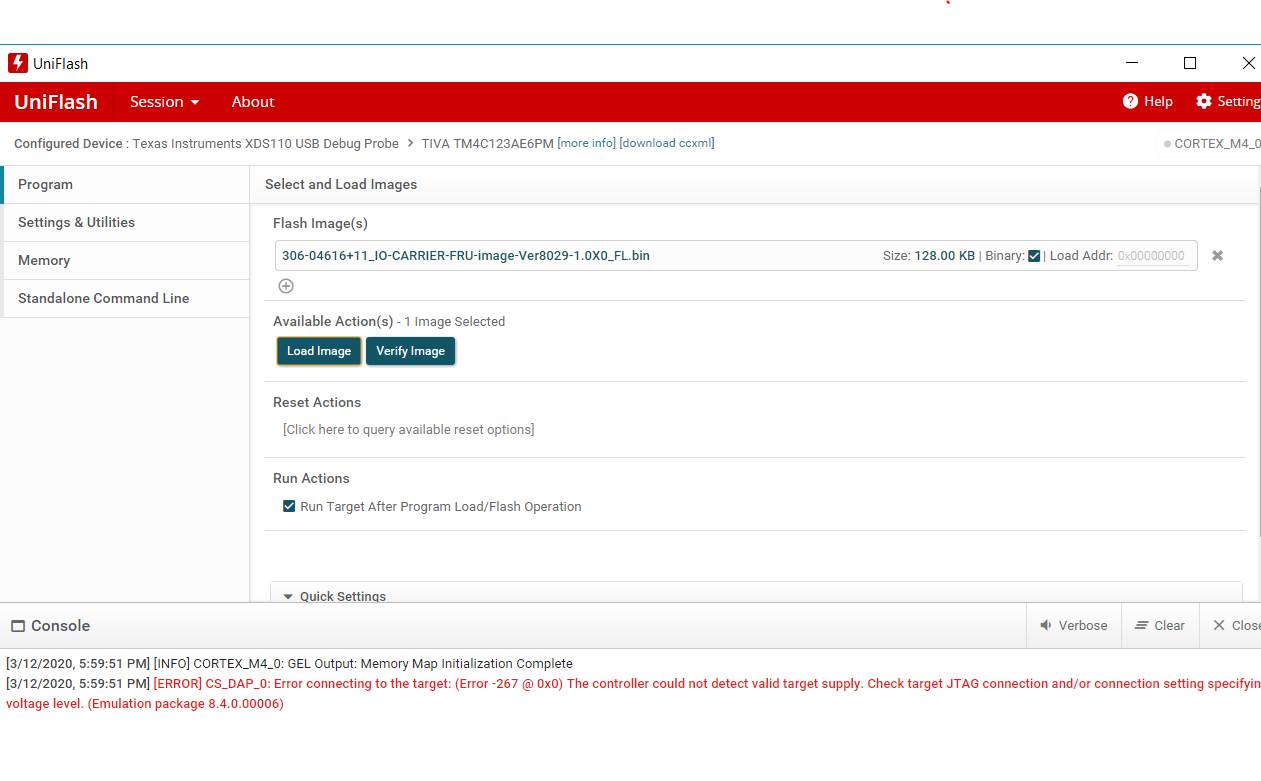Click the TIVA TM4C123AE6PM device name
This screenshot has height=781, width=1261.
click(x=487, y=143)
